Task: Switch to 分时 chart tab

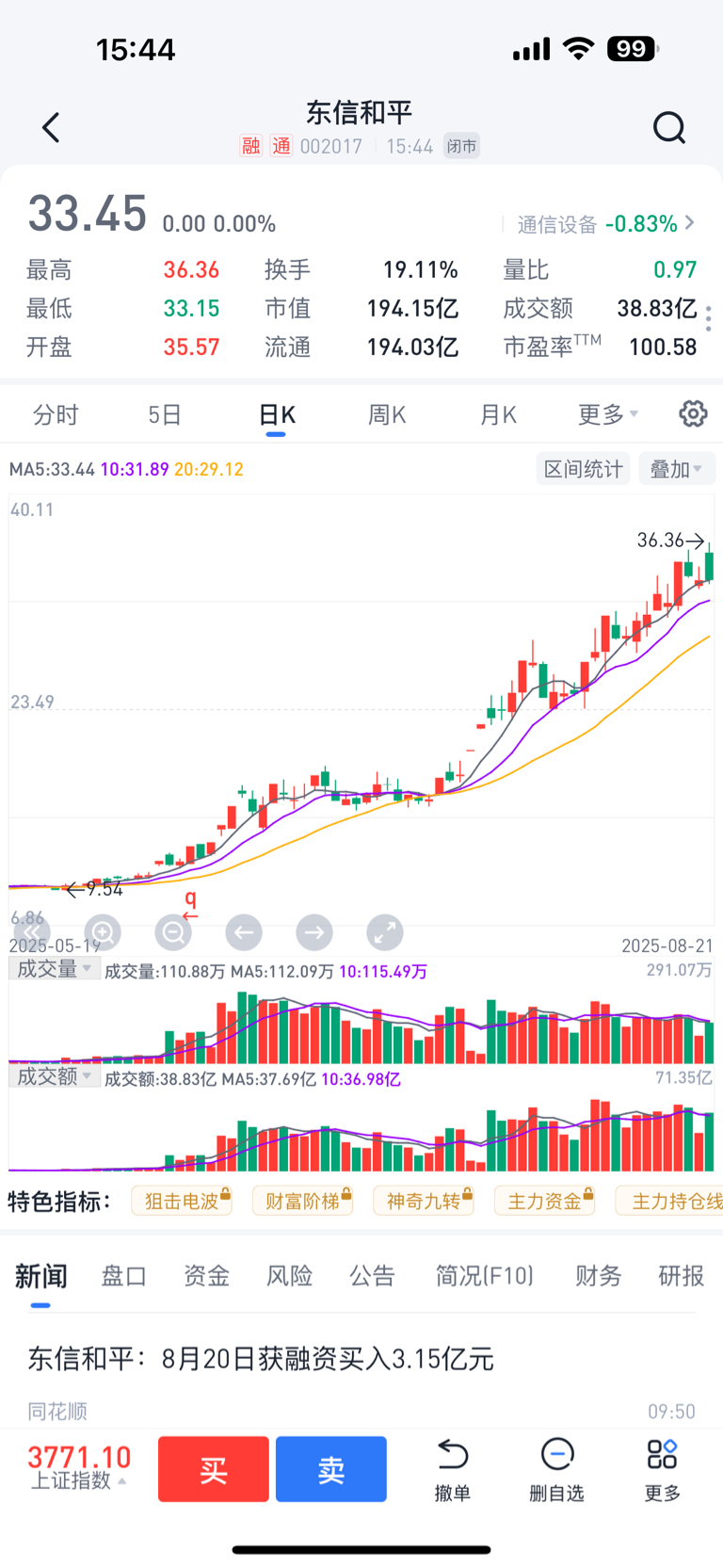Action: click(56, 414)
